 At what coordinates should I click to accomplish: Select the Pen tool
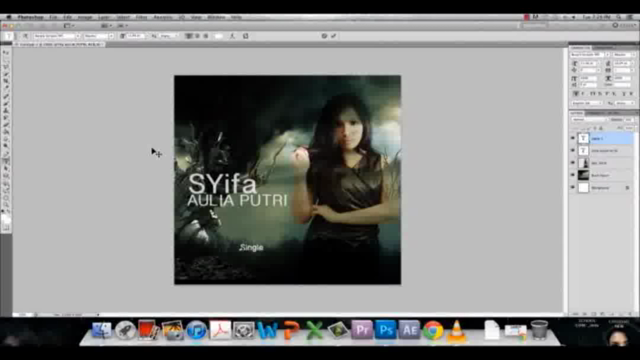[x=6, y=153]
